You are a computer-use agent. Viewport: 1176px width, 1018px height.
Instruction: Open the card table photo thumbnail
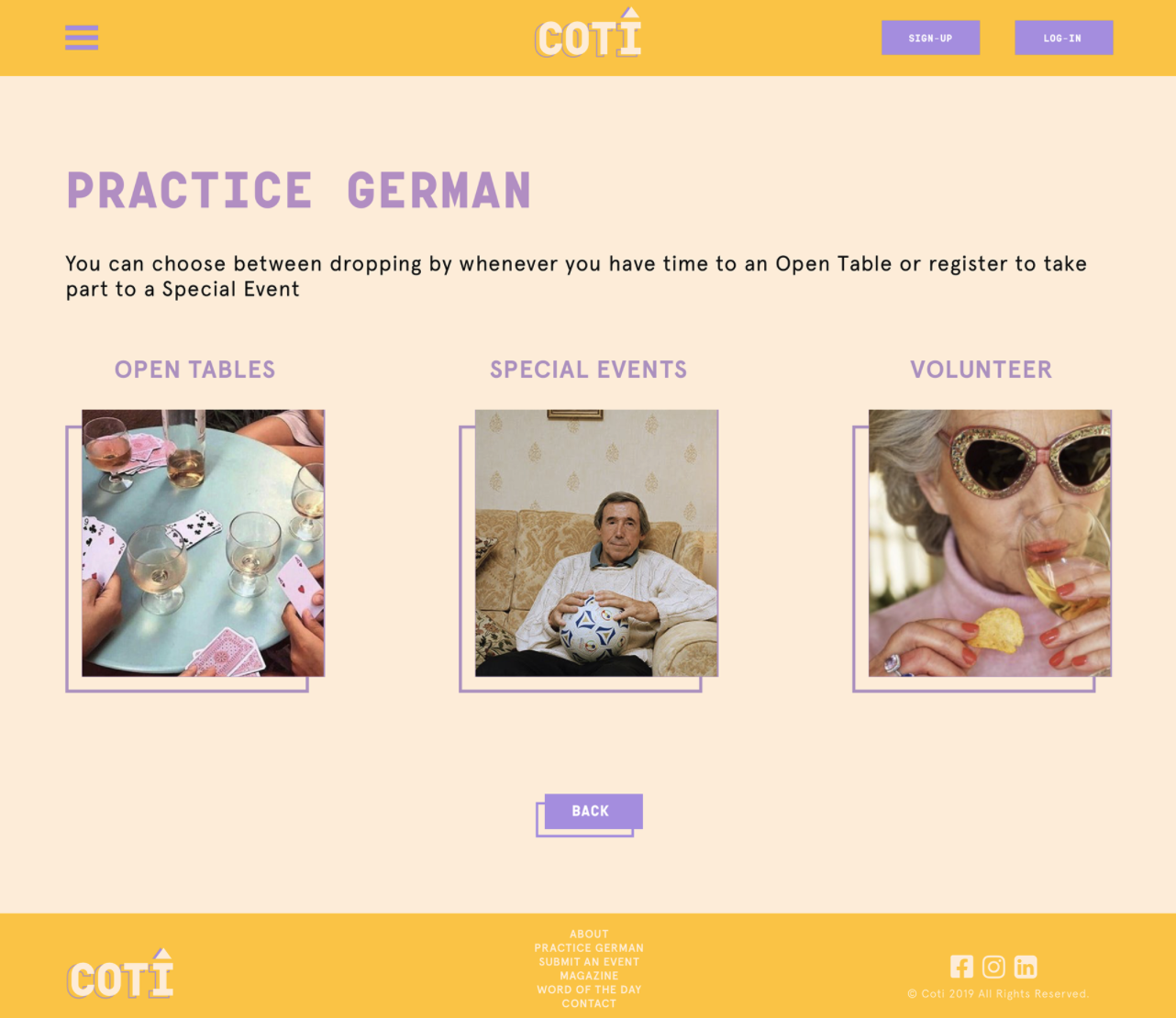click(x=203, y=543)
